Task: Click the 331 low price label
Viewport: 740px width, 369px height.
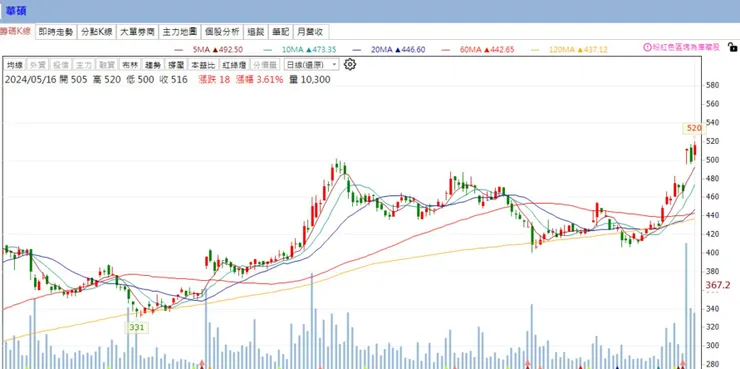Action: coord(137,327)
